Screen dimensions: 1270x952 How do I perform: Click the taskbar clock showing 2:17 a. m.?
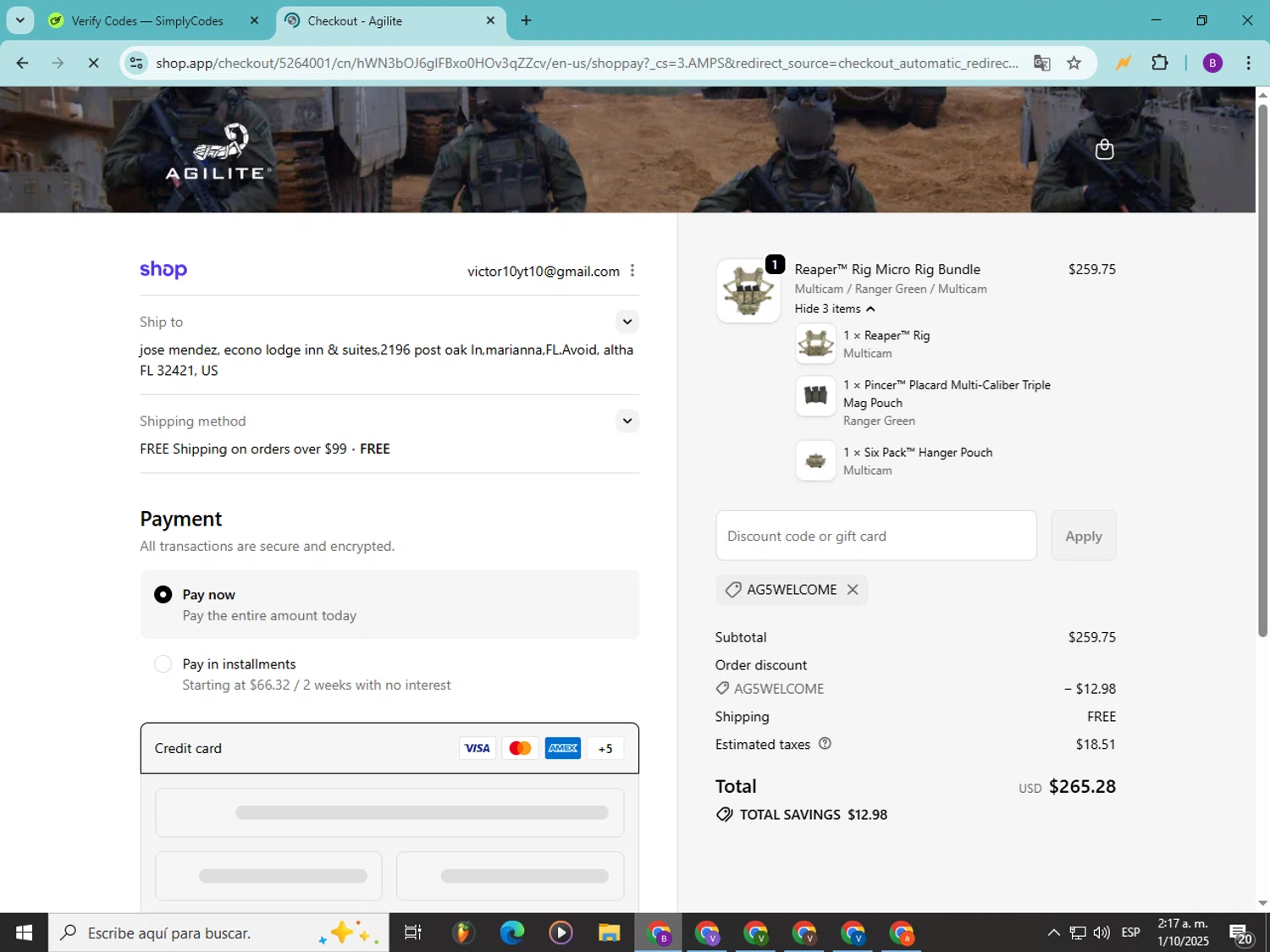1183,933
